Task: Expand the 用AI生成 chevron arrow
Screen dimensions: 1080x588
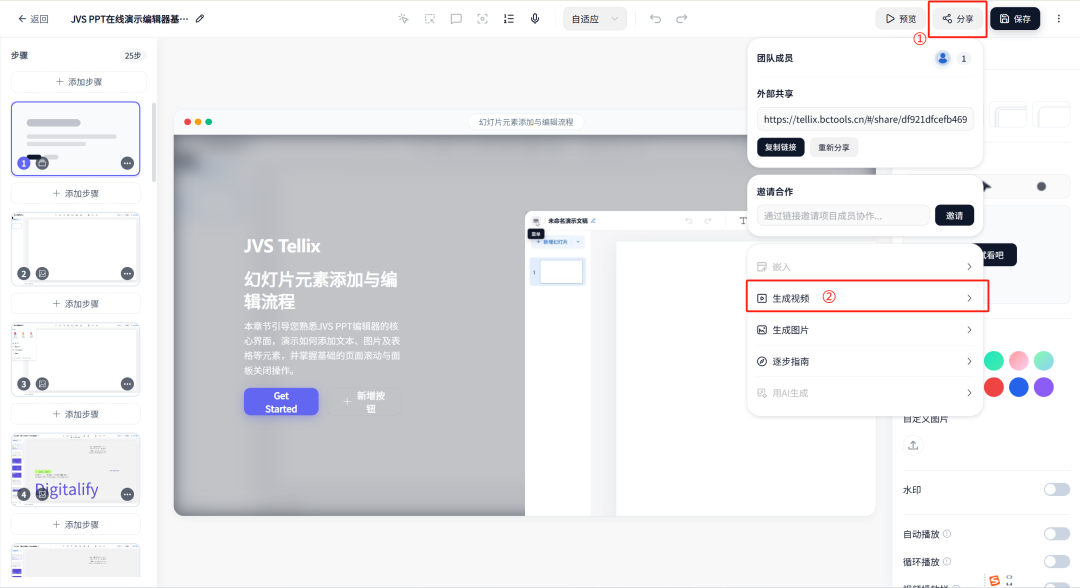Action: coord(969,393)
